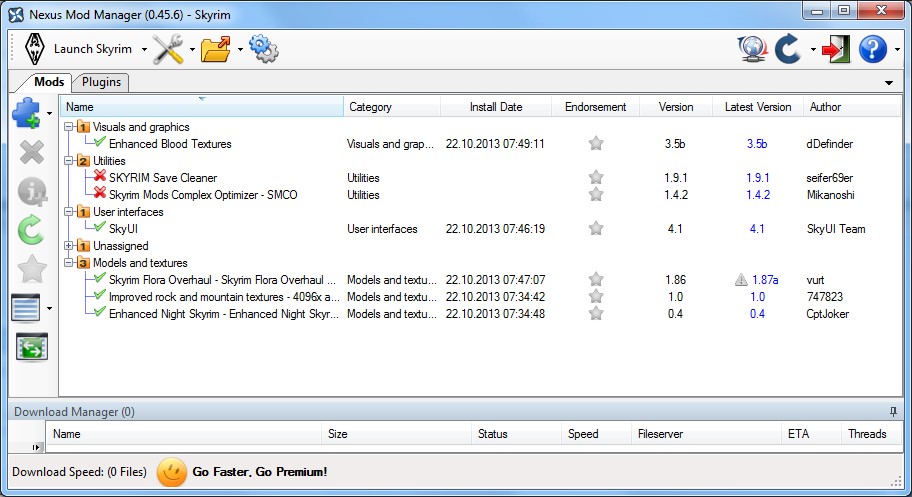The image size is (912, 497).
Task: Sort by the Latest Version column header
Action: click(758, 106)
